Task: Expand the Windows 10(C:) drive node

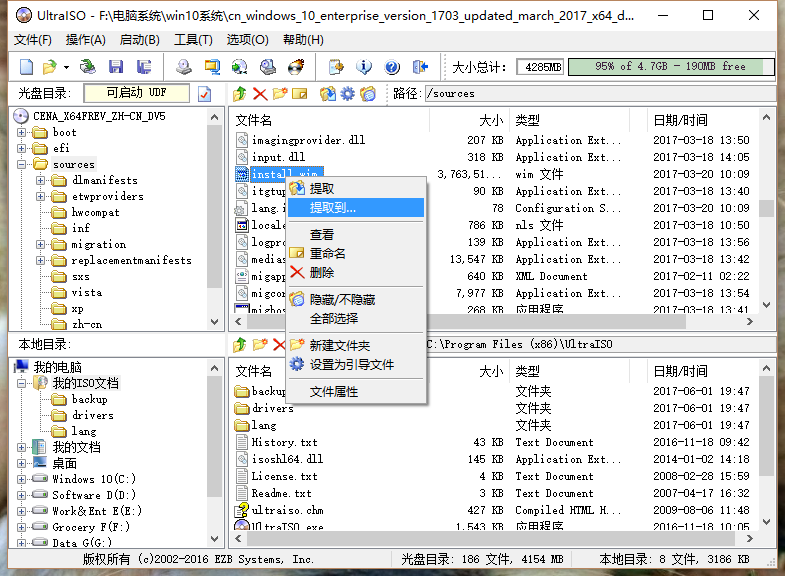Action: point(22,479)
